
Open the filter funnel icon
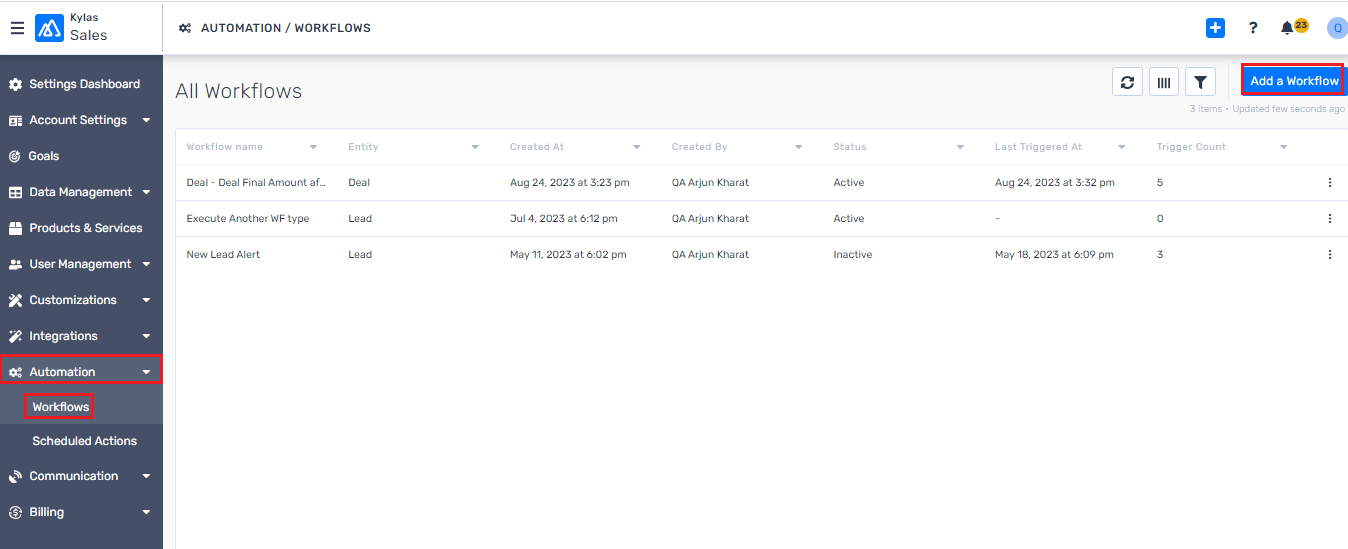coord(1200,82)
